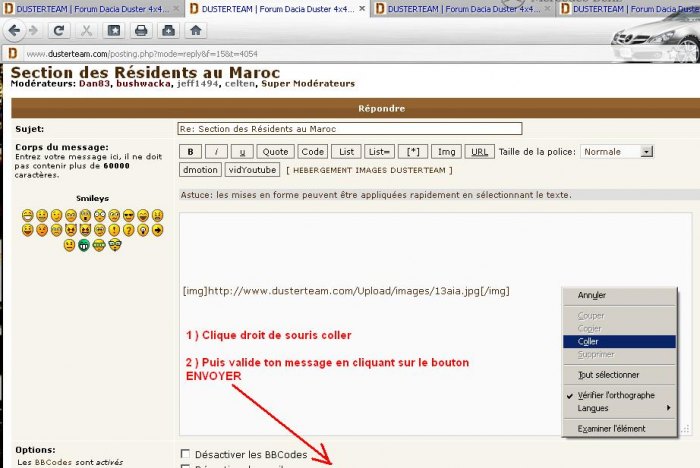Click the greyed Copier menu entry

(x=619, y=329)
